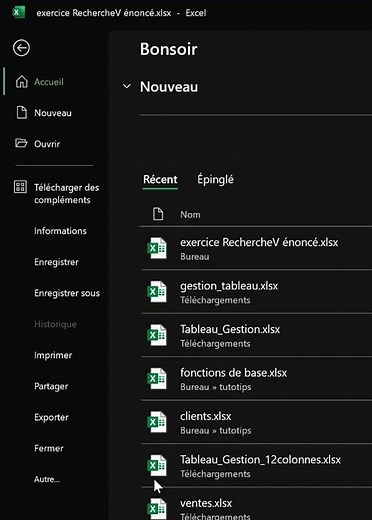The width and height of the screenshot is (372, 520).
Task: Open the Exporter page
Action: click(51, 417)
